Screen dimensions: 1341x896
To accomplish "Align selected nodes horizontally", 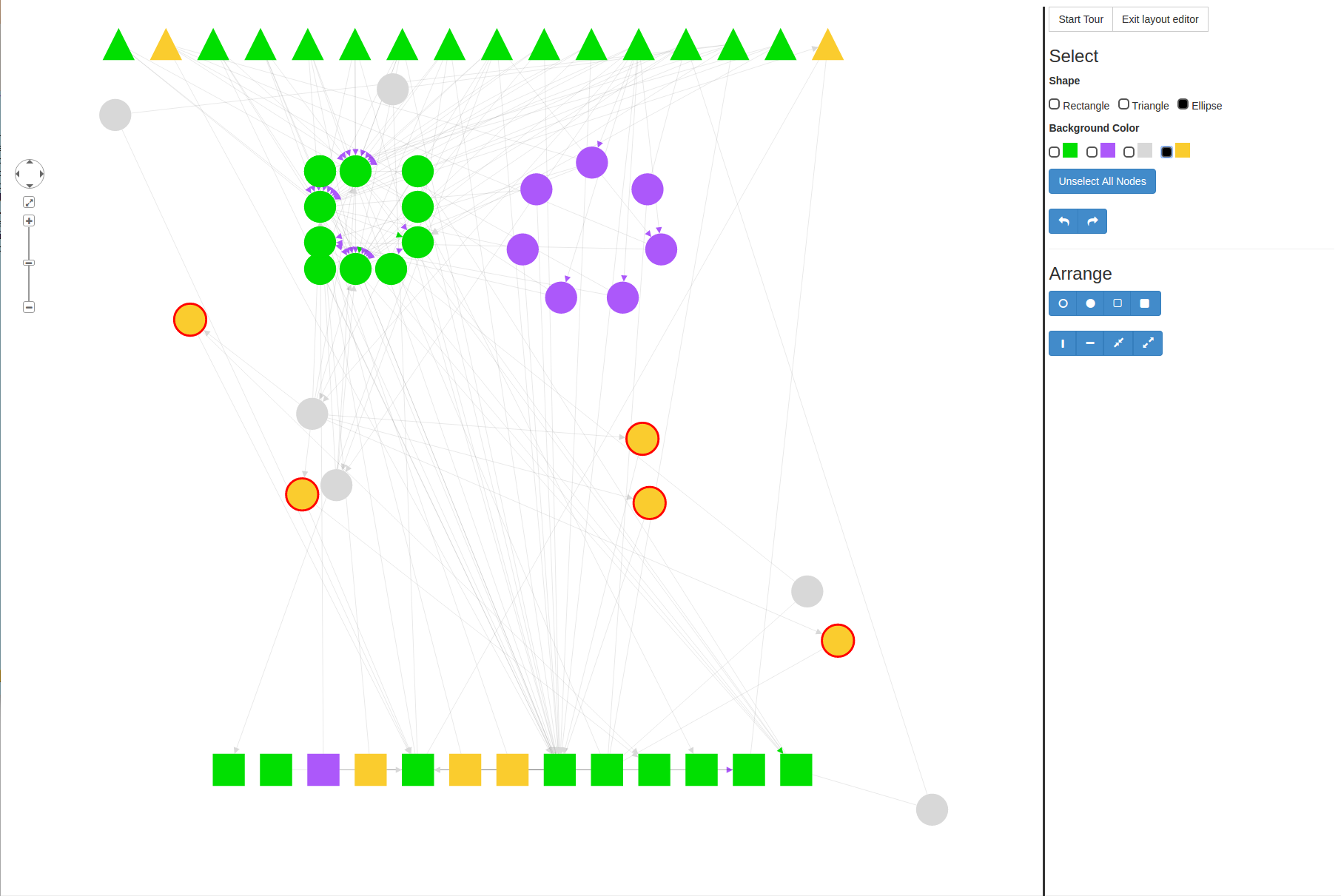I will 1090,343.
